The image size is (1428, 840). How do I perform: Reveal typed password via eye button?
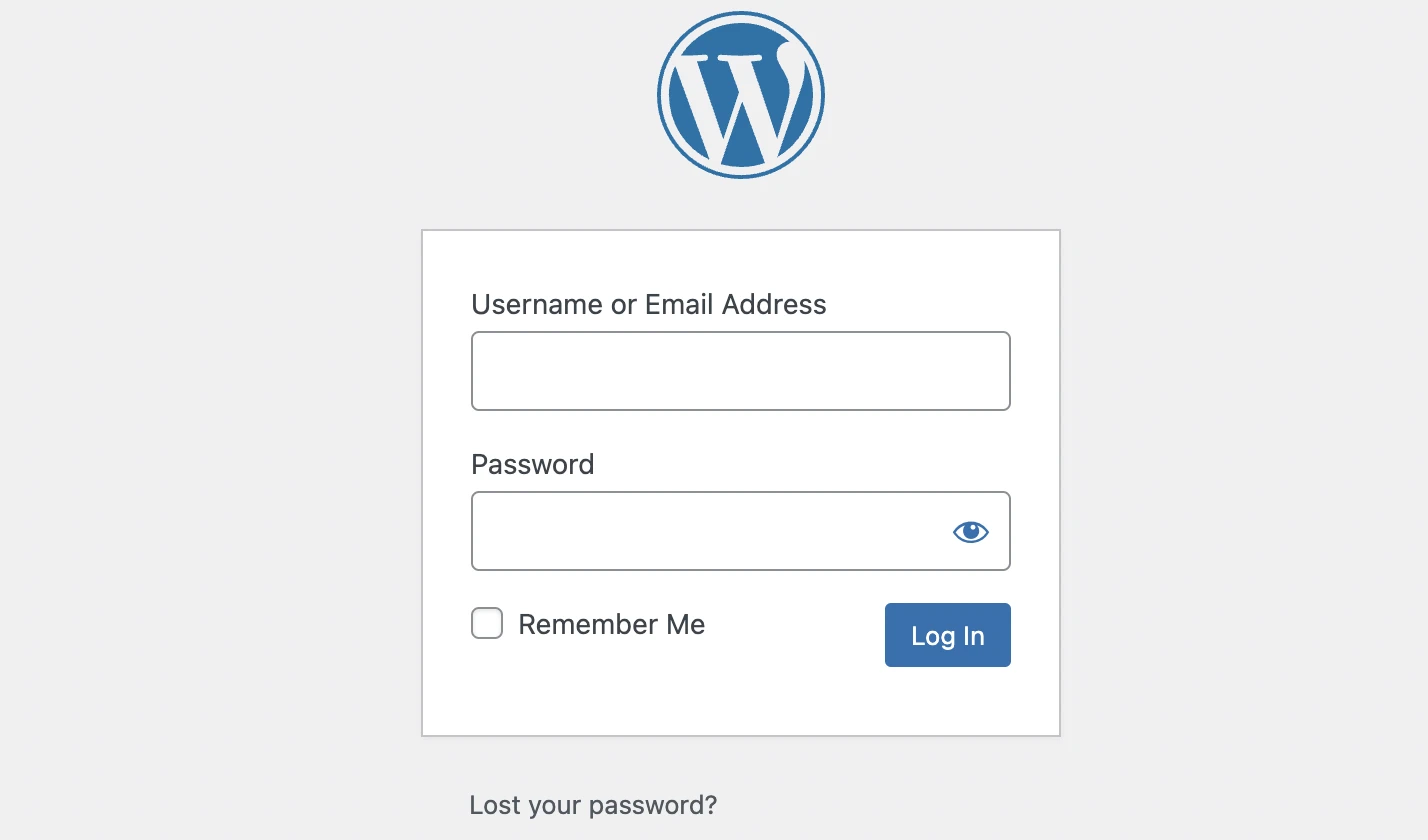click(970, 532)
